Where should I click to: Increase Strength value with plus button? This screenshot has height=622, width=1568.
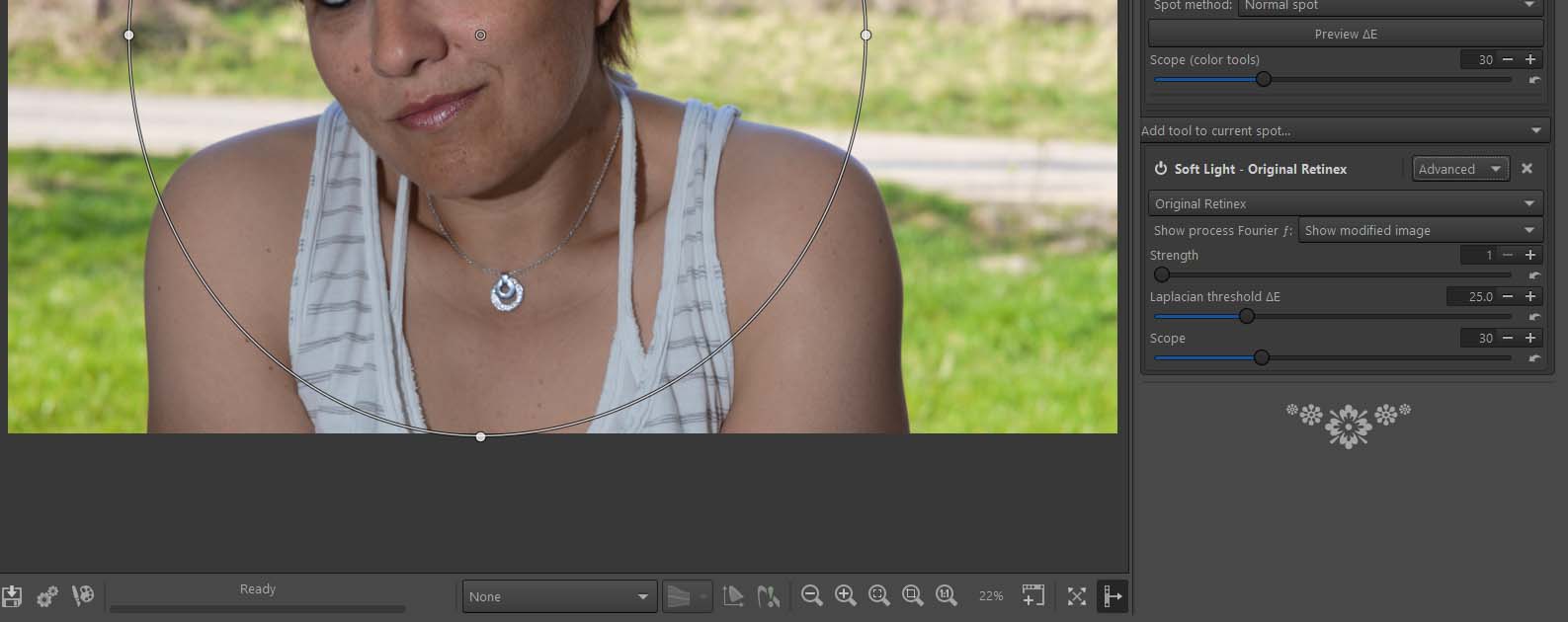pyautogui.click(x=1530, y=255)
